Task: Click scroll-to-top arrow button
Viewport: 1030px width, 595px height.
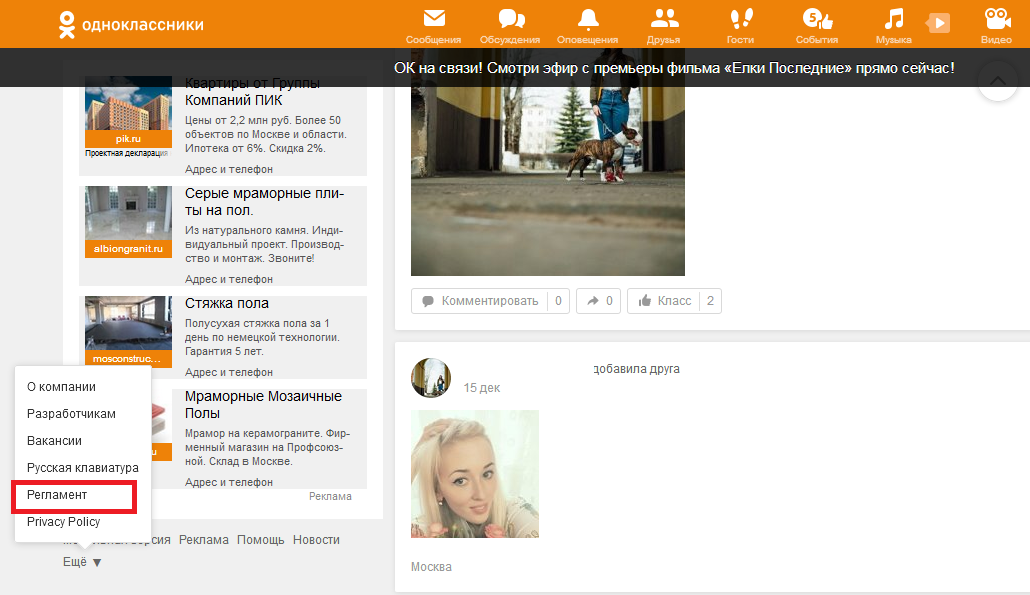Action: 997,80
